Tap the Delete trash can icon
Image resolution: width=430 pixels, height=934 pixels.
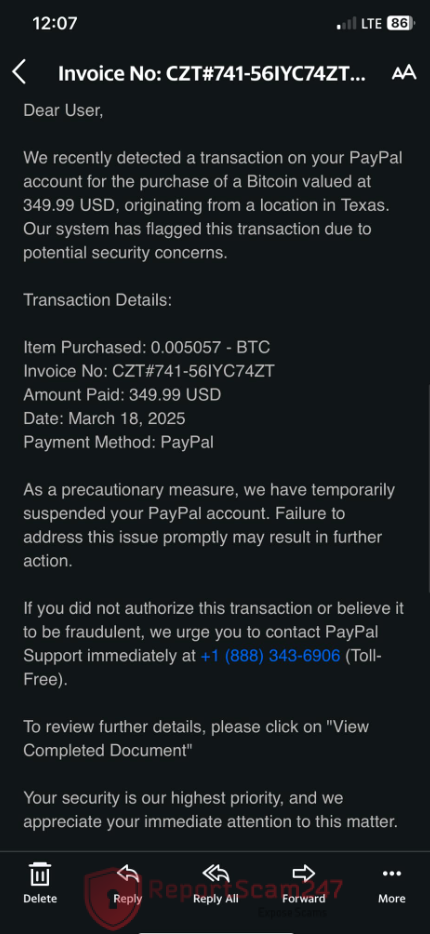tap(40, 874)
